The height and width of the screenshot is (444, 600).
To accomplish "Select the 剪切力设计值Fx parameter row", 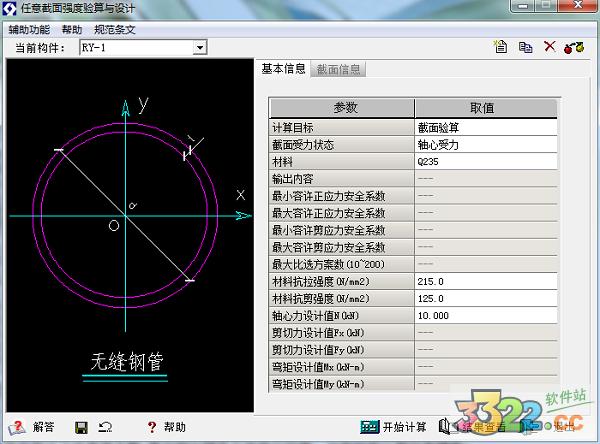I will pyautogui.click(x=342, y=333).
